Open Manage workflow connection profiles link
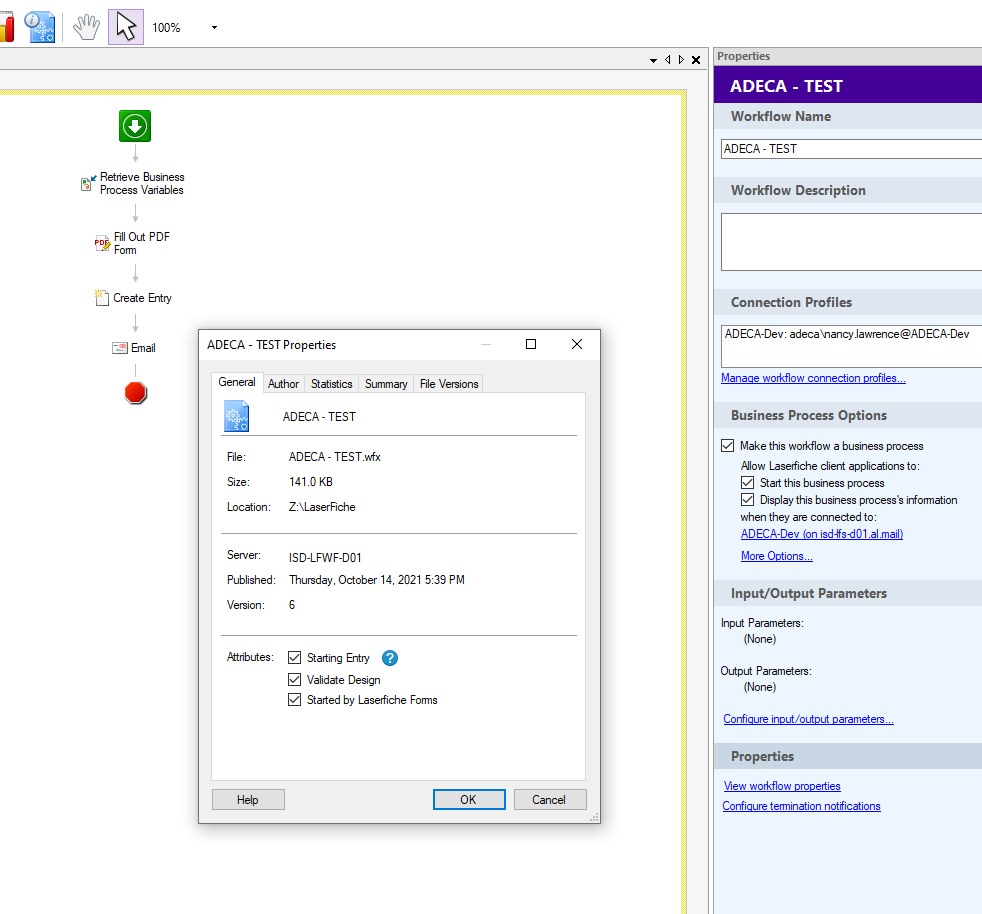The height and width of the screenshot is (914, 982). [x=813, y=378]
